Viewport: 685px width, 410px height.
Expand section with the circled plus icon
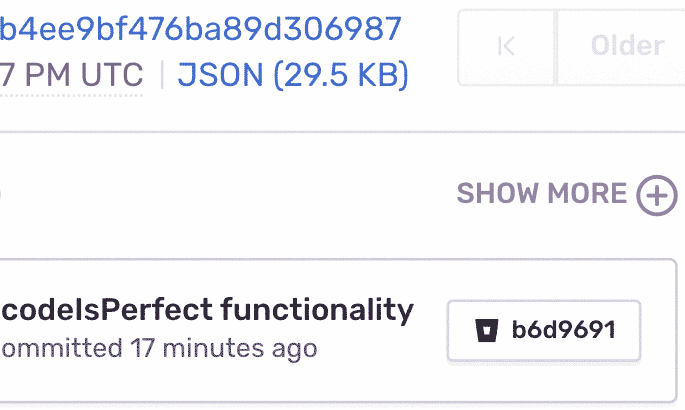657,194
